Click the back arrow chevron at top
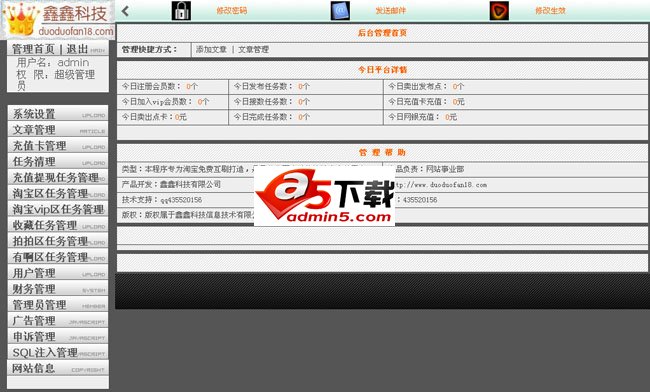 126,11
